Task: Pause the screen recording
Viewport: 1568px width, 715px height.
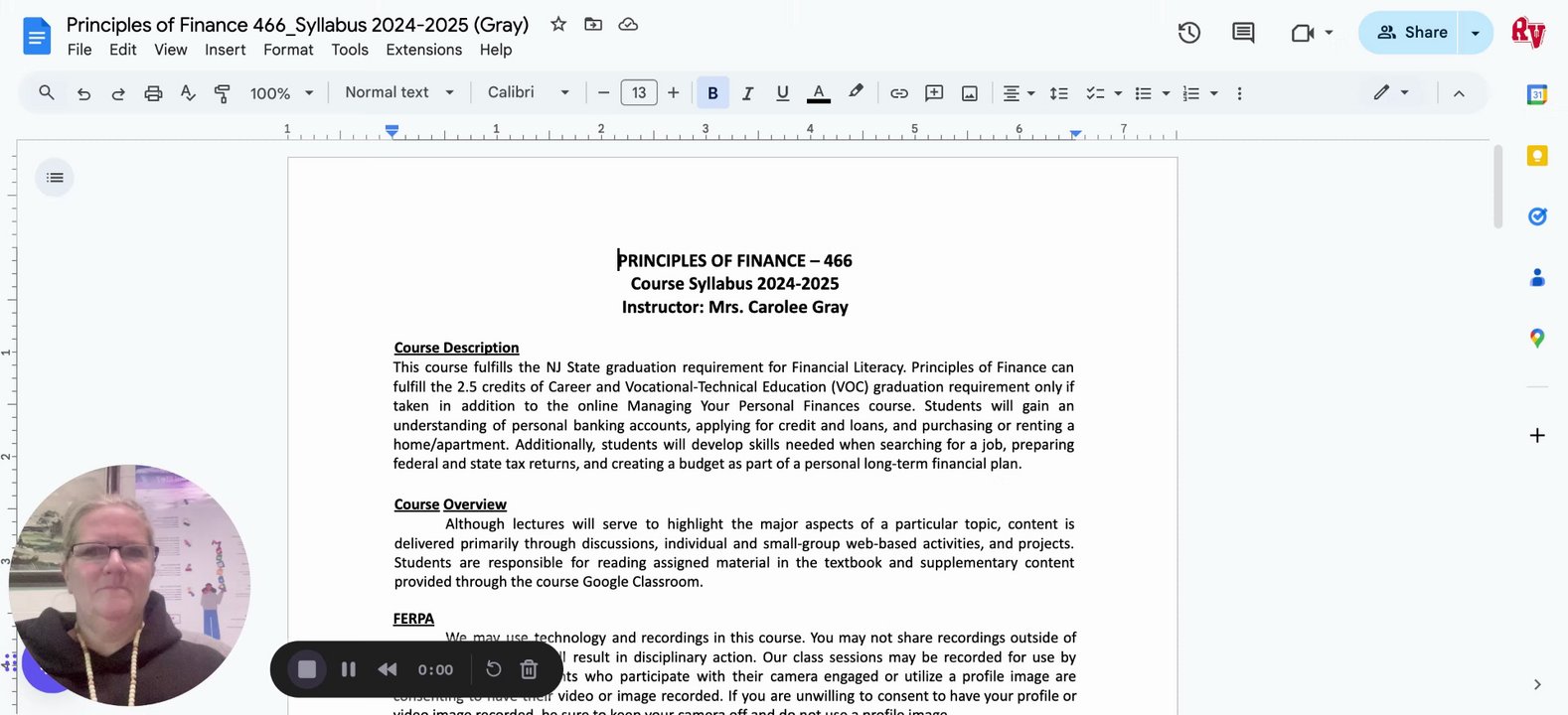Action: 349,669
